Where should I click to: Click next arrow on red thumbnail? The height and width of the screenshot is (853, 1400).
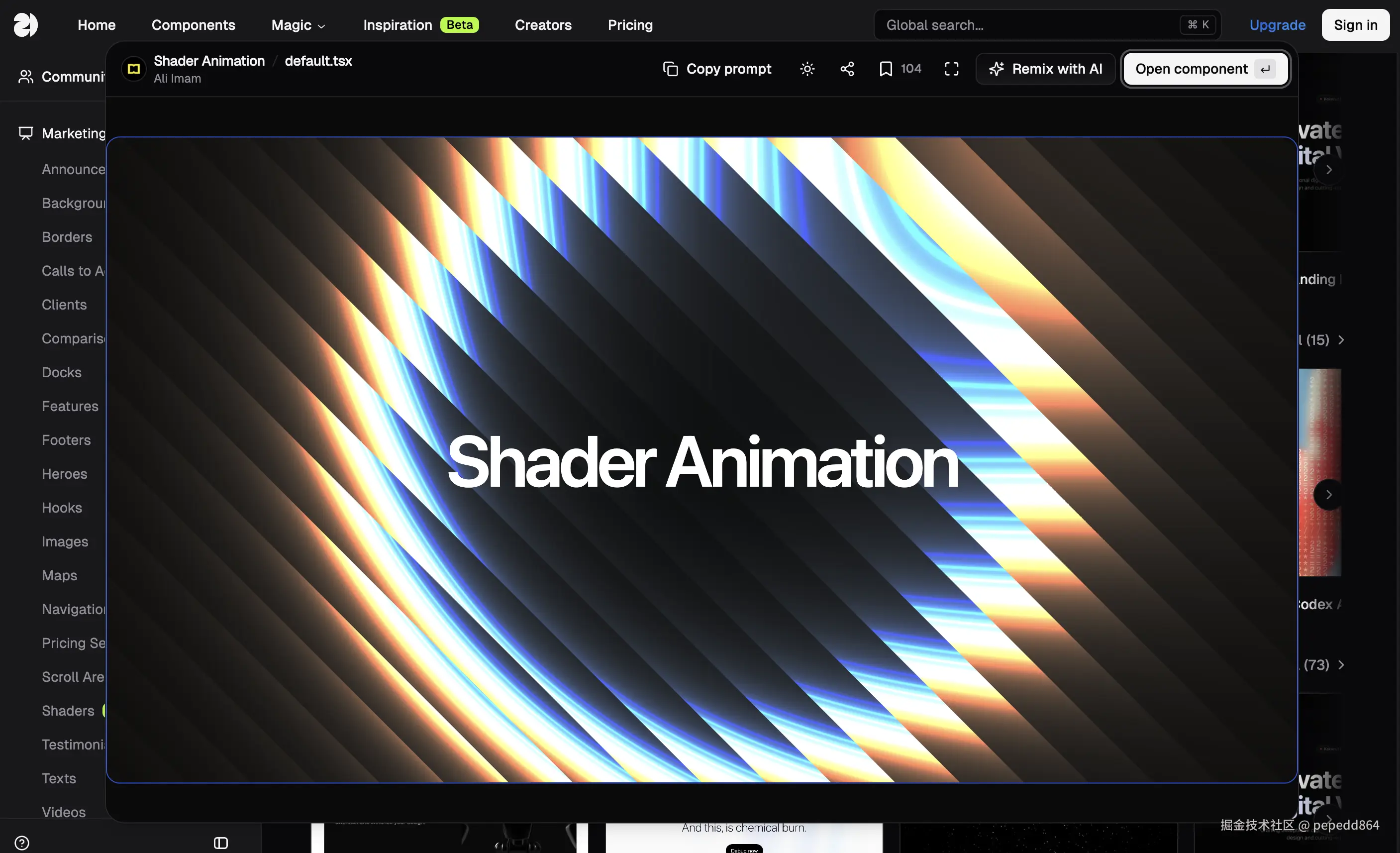pos(1328,494)
